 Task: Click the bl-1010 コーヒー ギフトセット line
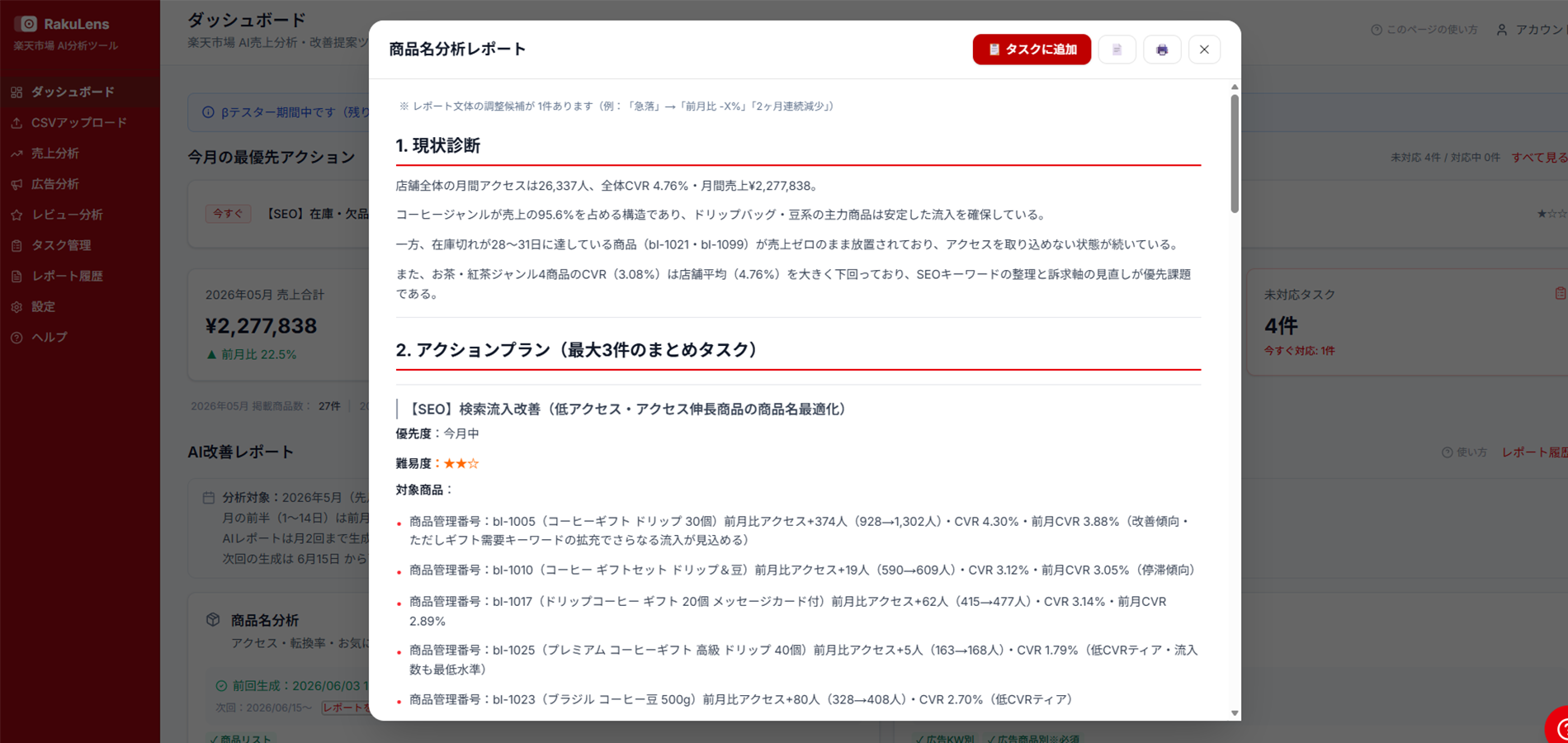click(x=802, y=570)
